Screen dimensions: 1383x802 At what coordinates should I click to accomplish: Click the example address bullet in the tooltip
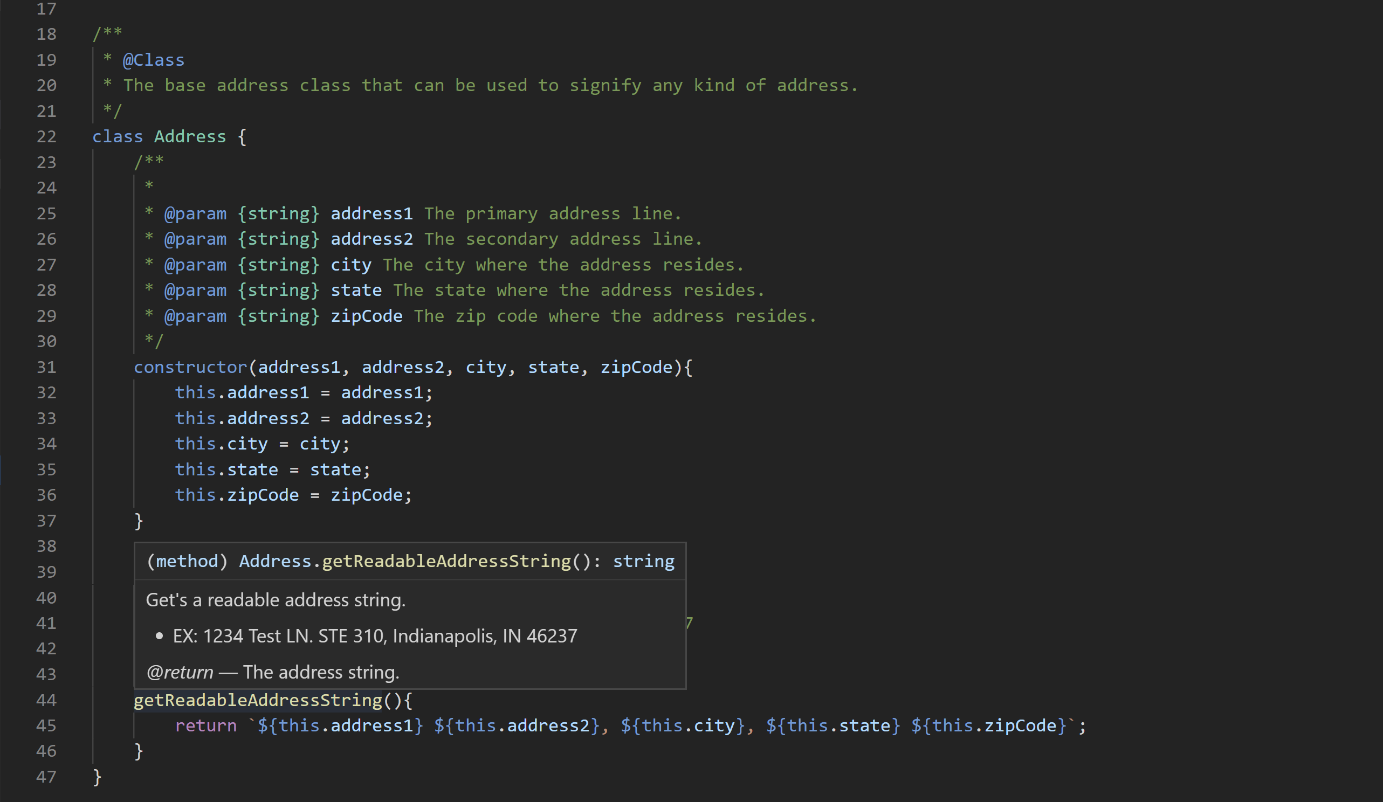(x=375, y=635)
